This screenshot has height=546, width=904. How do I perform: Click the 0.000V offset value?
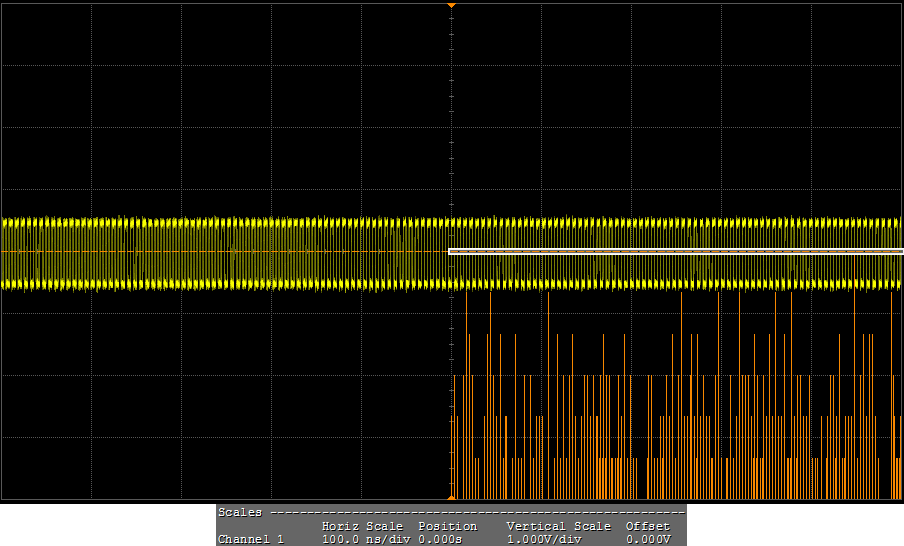tap(647, 540)
